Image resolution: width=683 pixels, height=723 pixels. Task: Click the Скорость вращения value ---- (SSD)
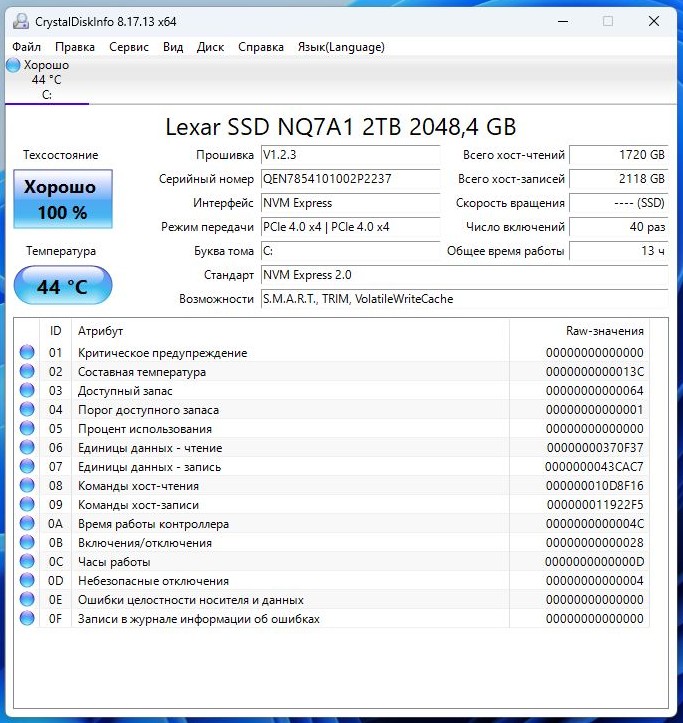click(619, 203)
